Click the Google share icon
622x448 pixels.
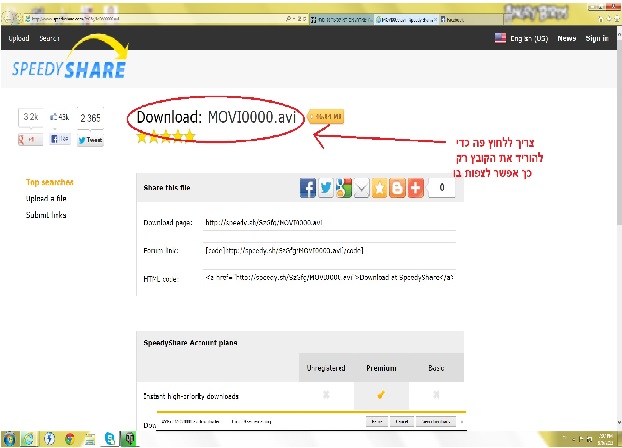(343, 187)
